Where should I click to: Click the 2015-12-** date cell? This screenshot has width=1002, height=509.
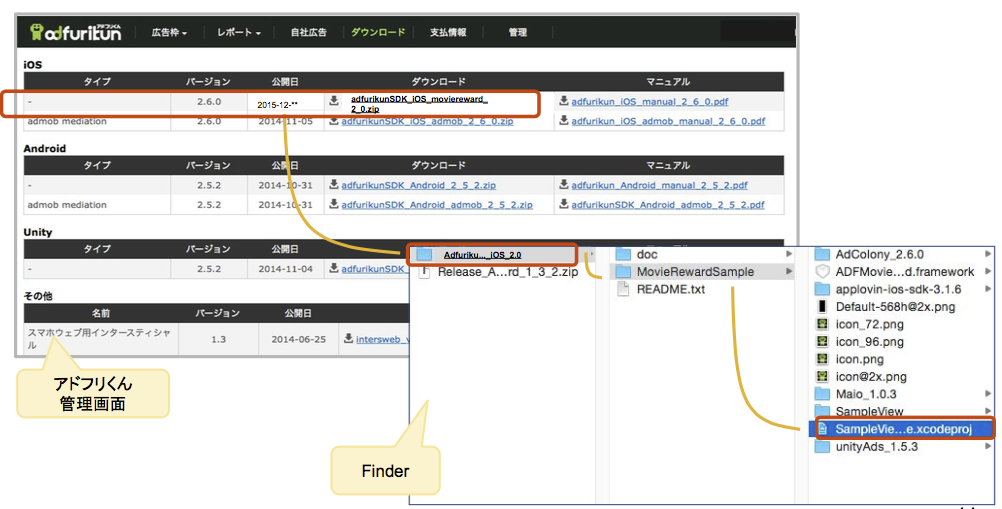click(x=286, y=104)
